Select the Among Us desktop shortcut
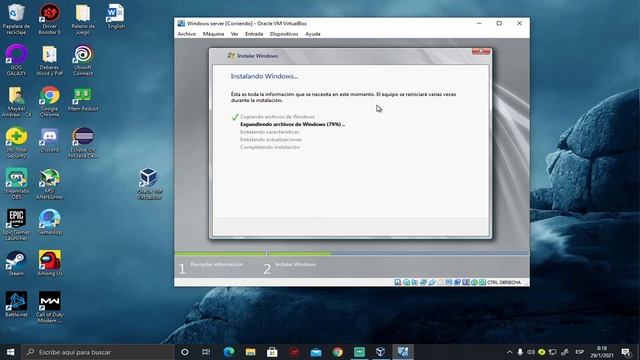640x360 pixels. coord(50,264)
